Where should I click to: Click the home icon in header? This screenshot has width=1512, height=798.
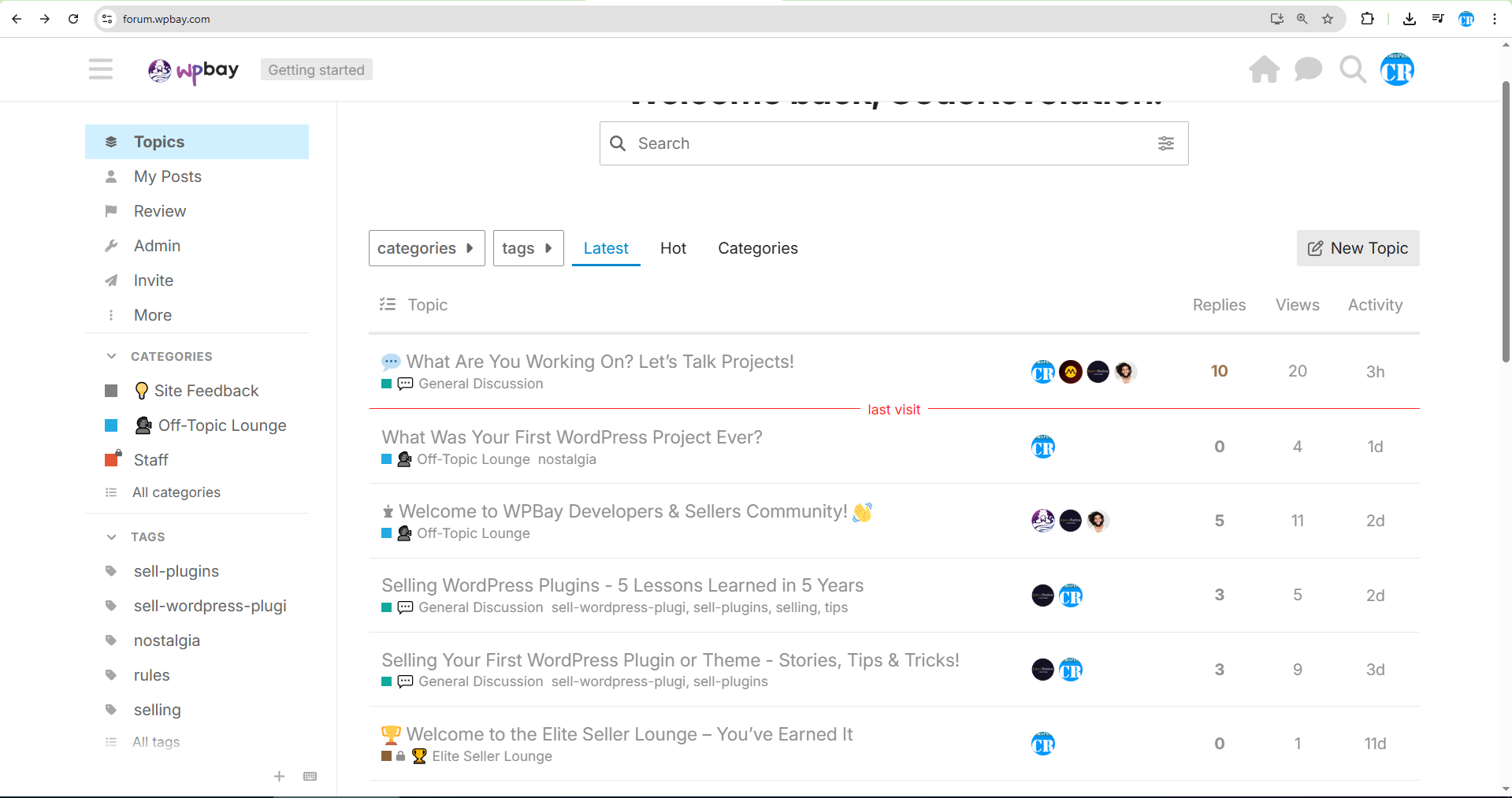[x=1265, y=69]
